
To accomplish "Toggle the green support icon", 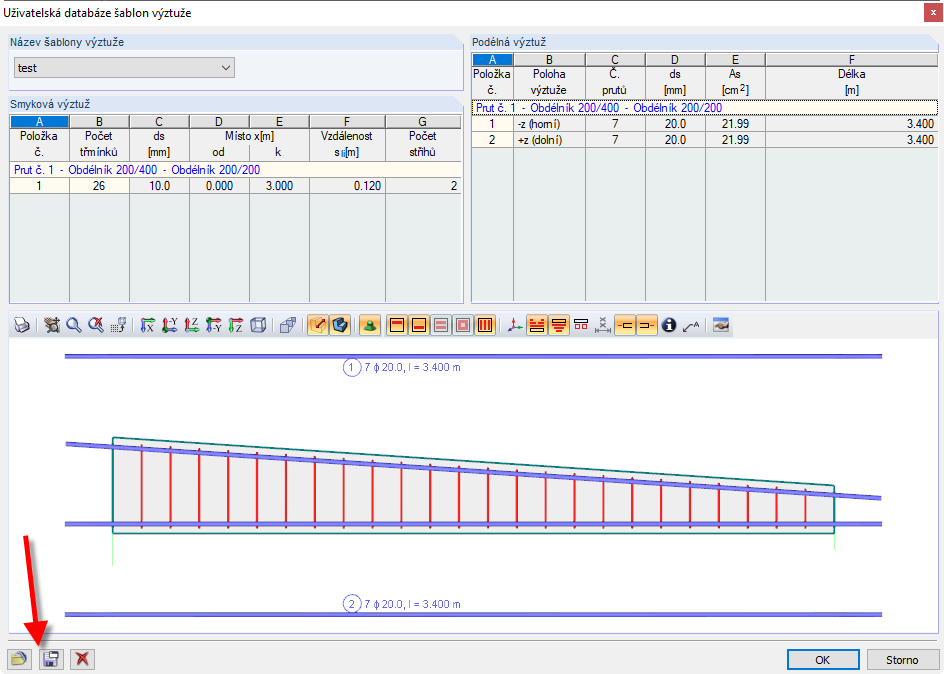I will point(370,326).
